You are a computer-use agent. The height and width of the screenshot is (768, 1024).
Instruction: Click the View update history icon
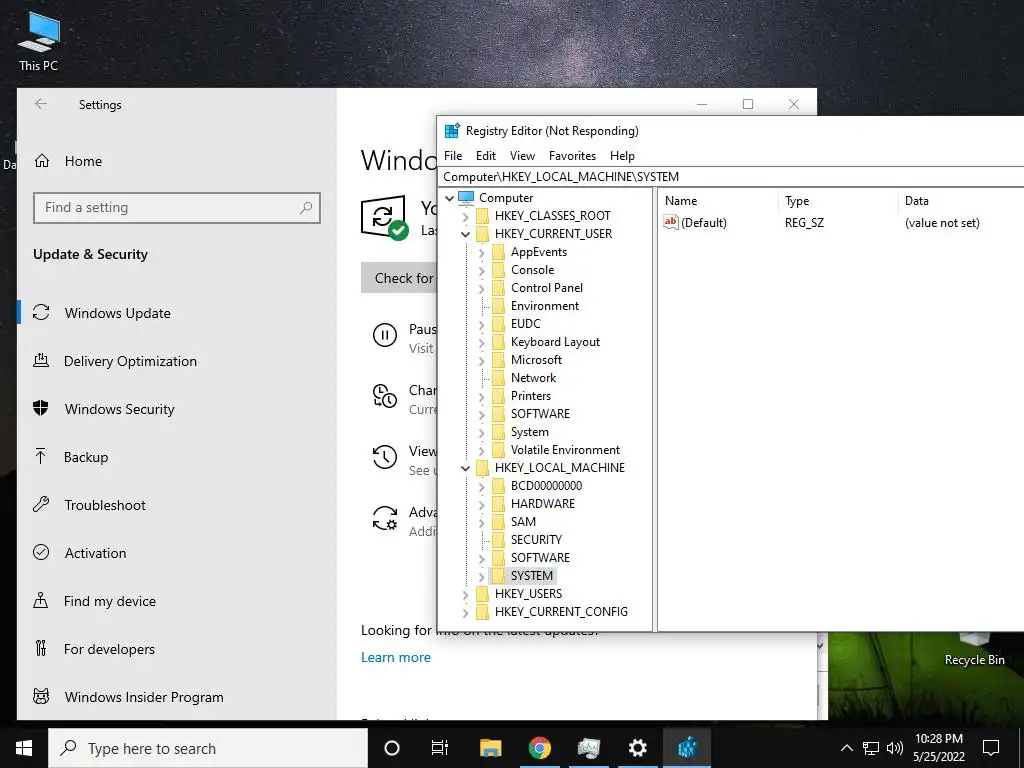[385, 457]
